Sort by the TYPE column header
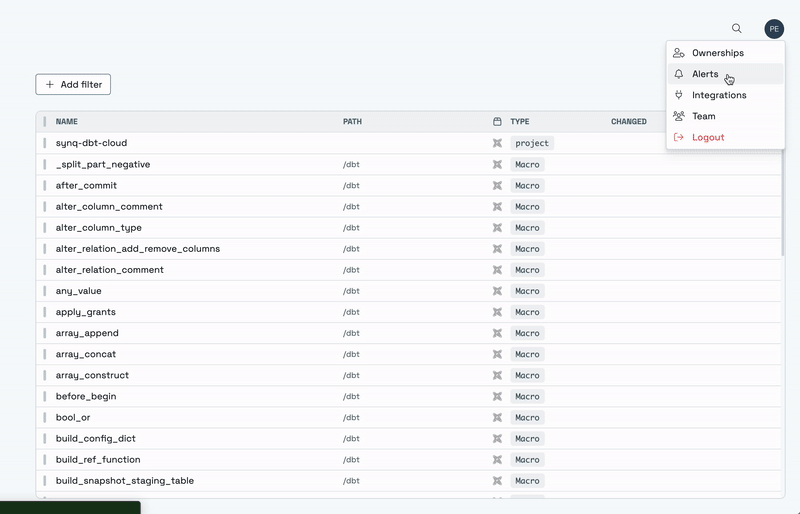Viewport: 800px width, 514px height. pyautogui.click(x=520, y=121)
